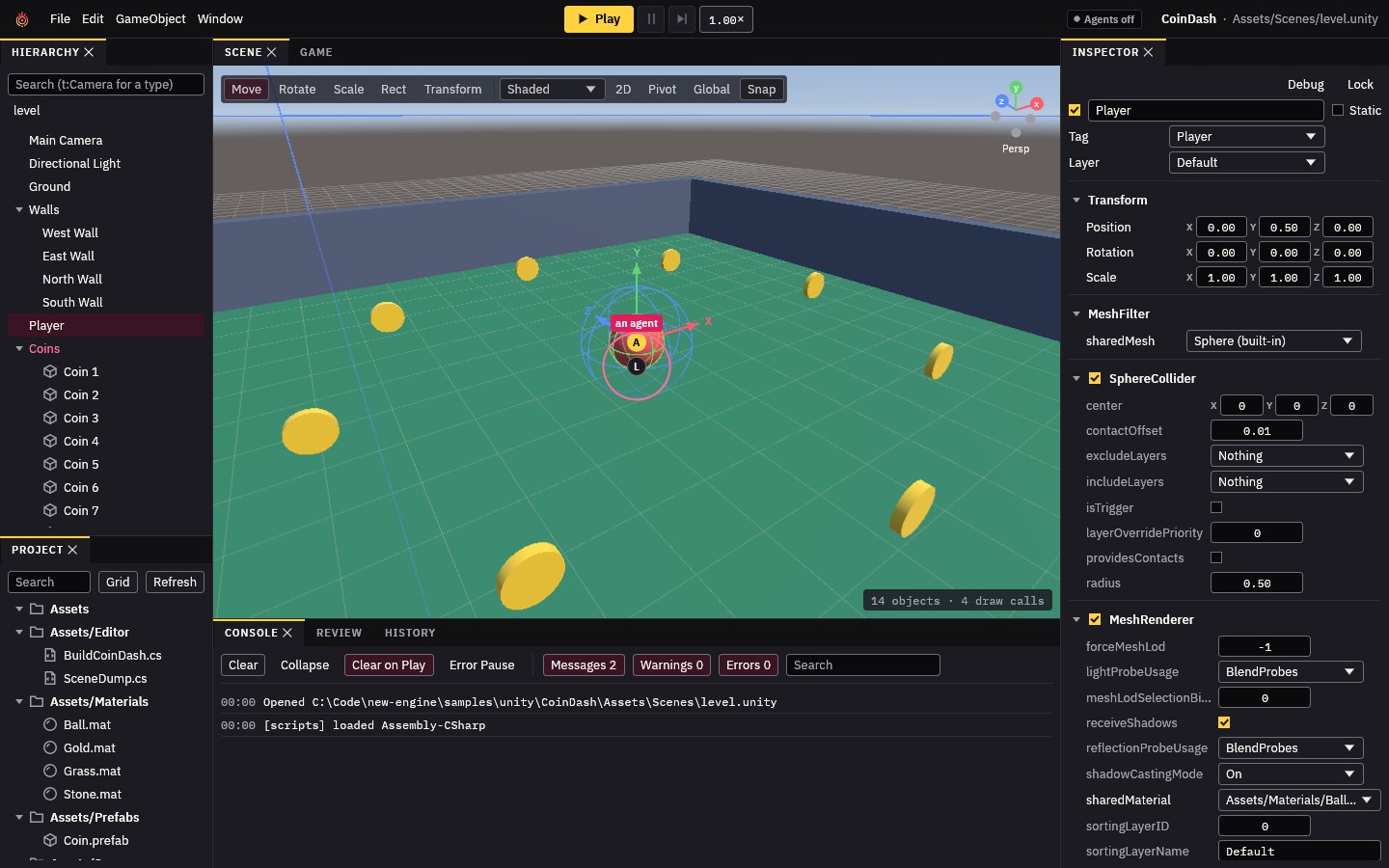
Task: Close the Project panel X icon
Action: click(72, 550)
